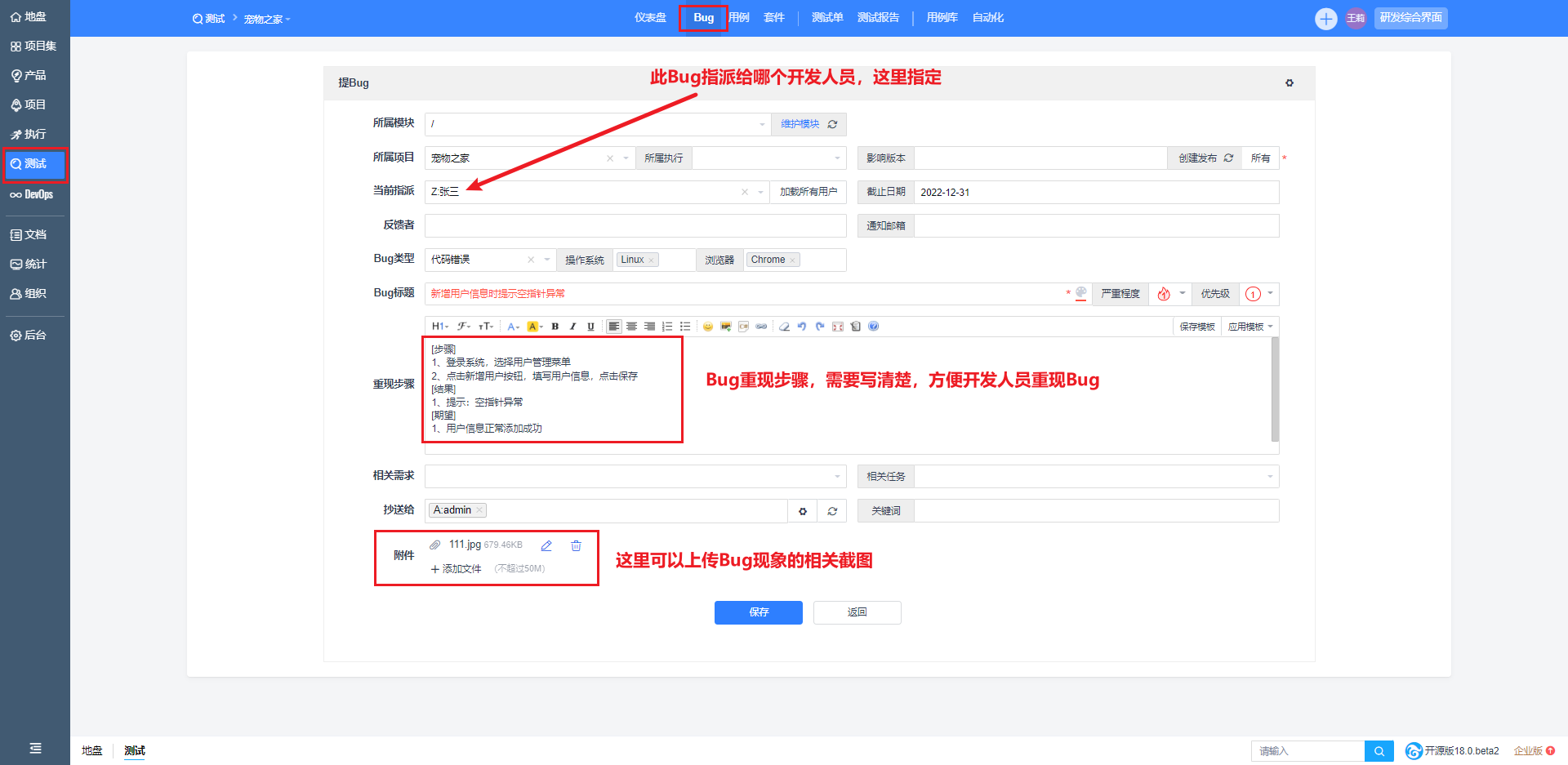
Task: Toggle italic formatting
Action: (573, 327)
